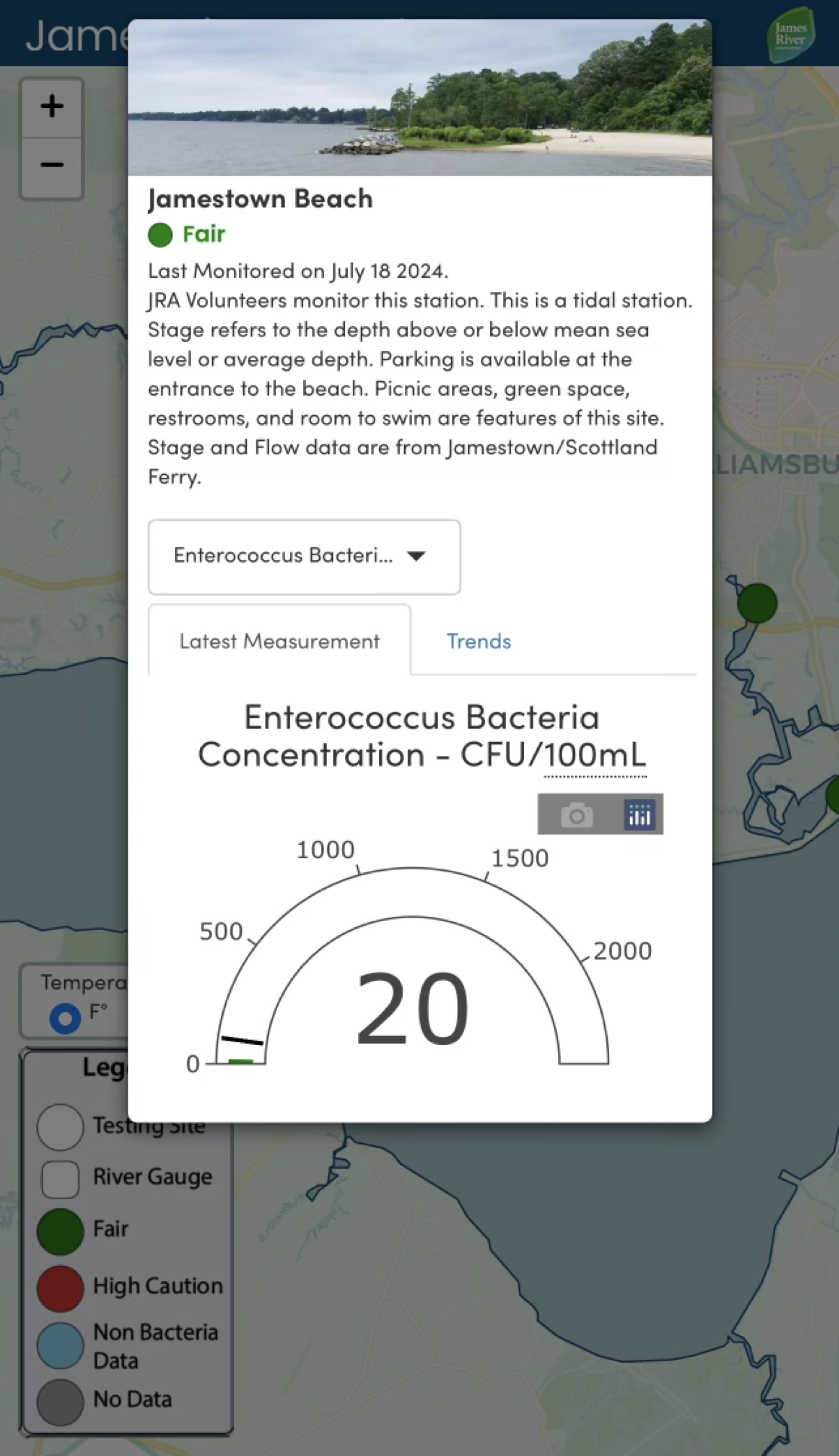
Task: Click the underlined CFU/100mL unit text
Action: click(x=595, y=755)
